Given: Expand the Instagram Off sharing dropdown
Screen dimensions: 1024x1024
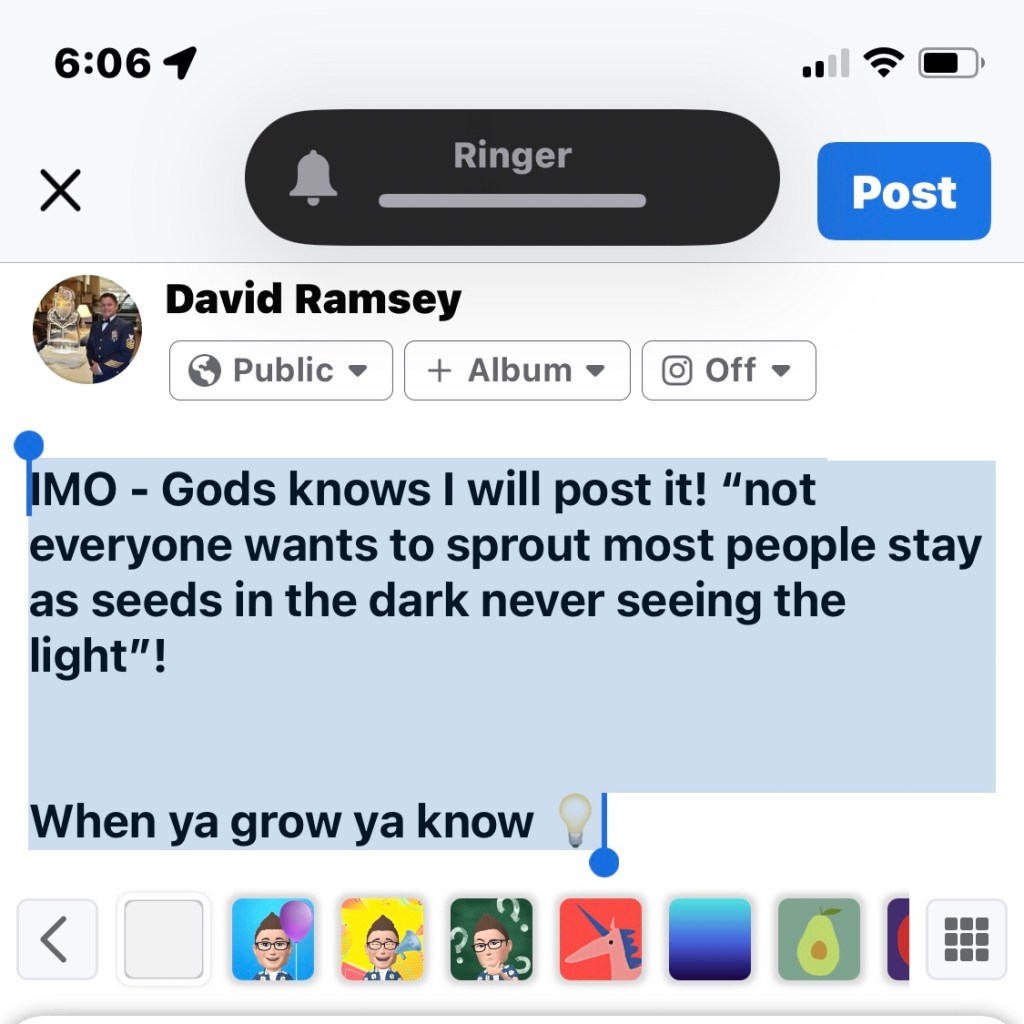Looking at the screenshot, I should click(729, 370).
